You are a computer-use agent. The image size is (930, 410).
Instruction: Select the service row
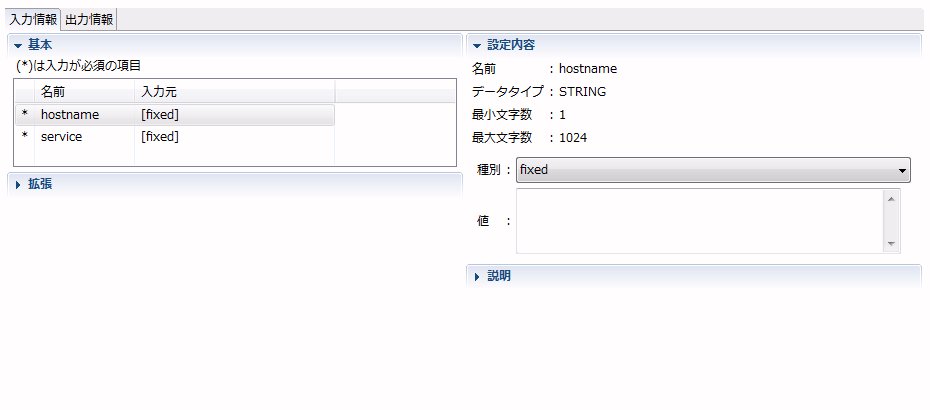click(61, 136)
